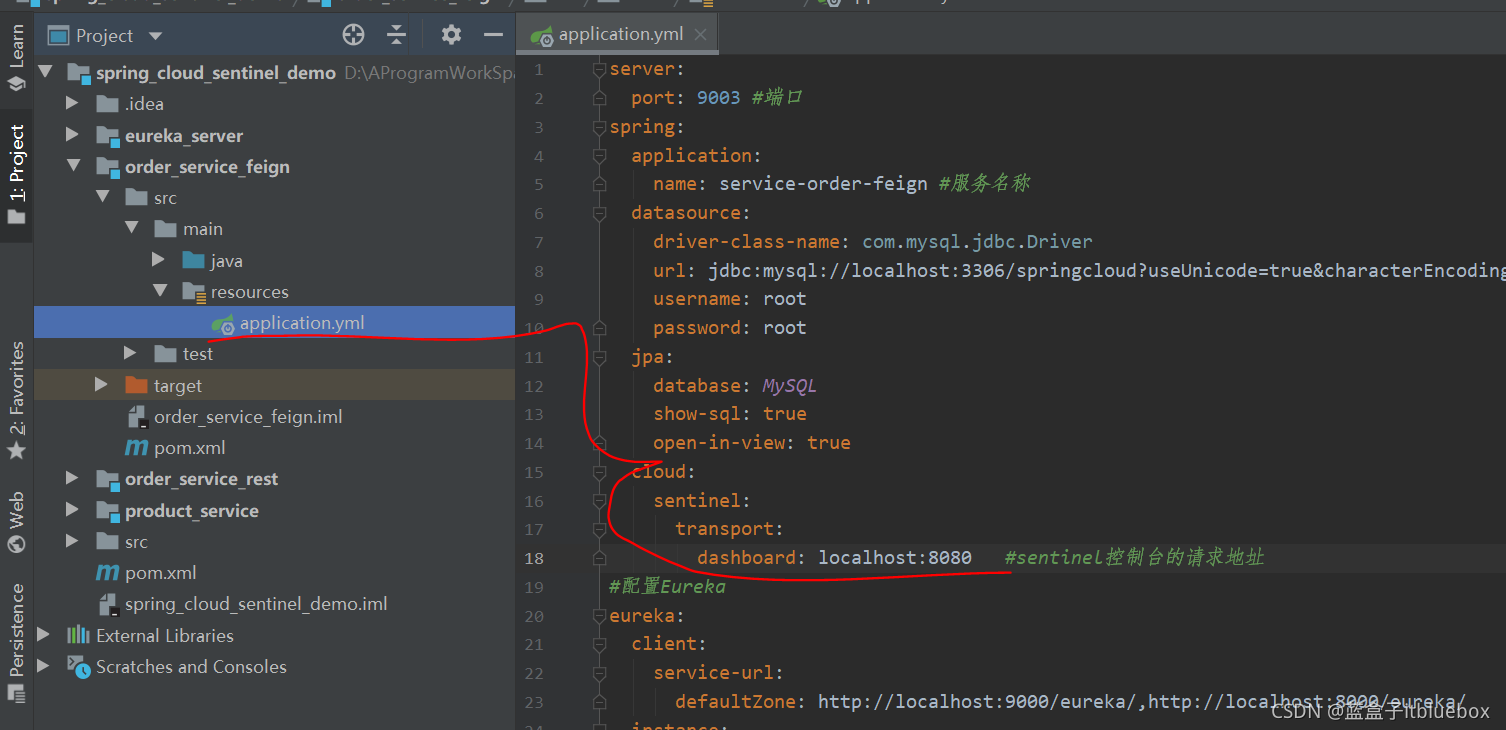Close the application.yml editor tab
Viewport: 1506px width, 730px height.
click(700, 34)
